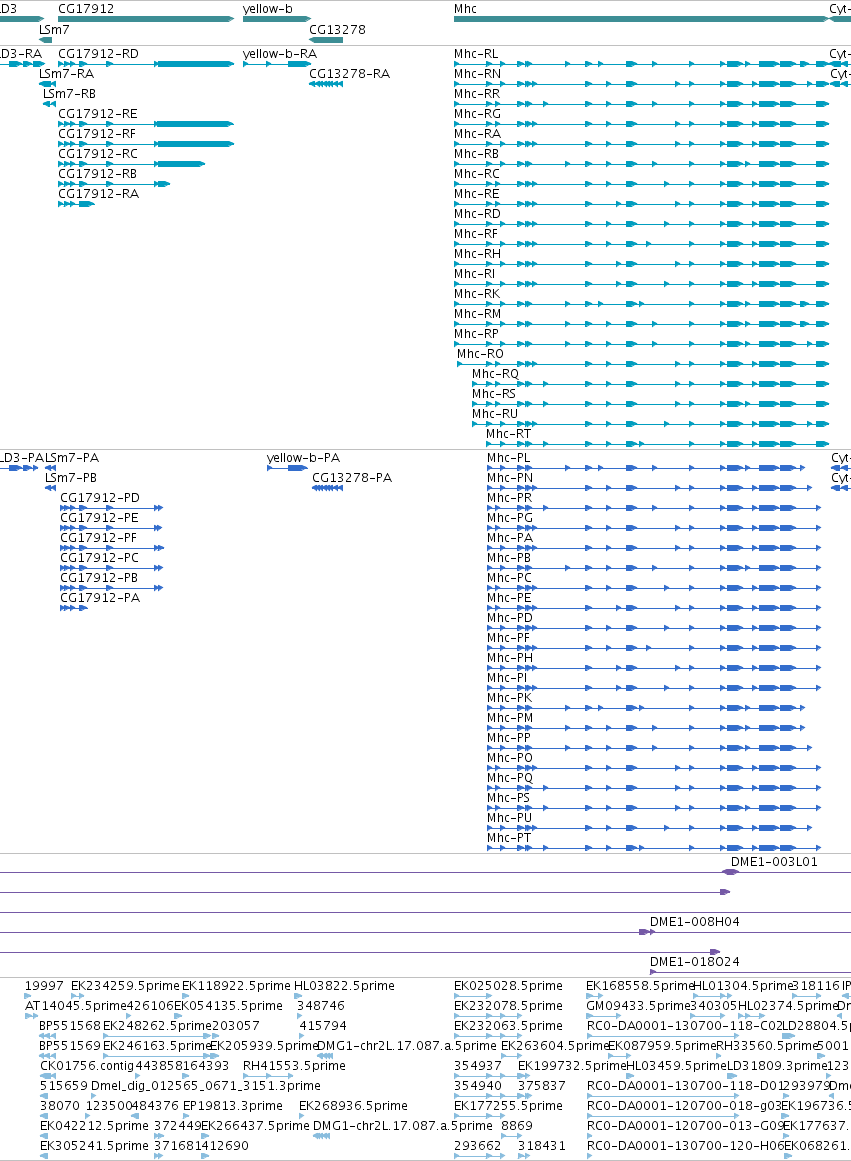Select the 354937 feature label
The width and height of the screenshot is (851, 1161).
tap(478, 1066)
